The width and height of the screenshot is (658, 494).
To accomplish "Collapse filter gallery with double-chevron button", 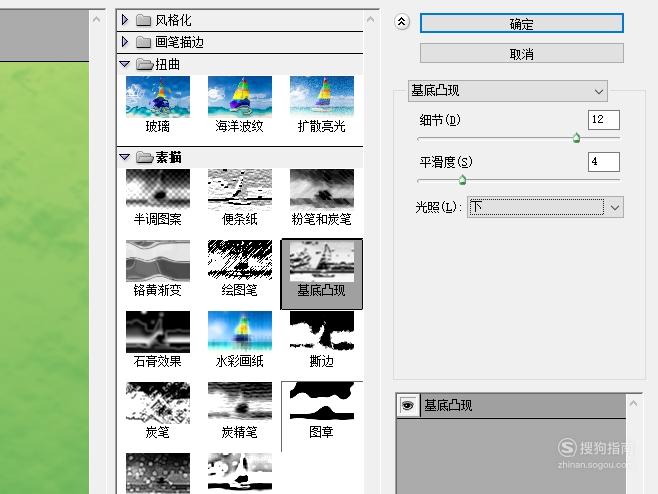I will tap(402, 21).
